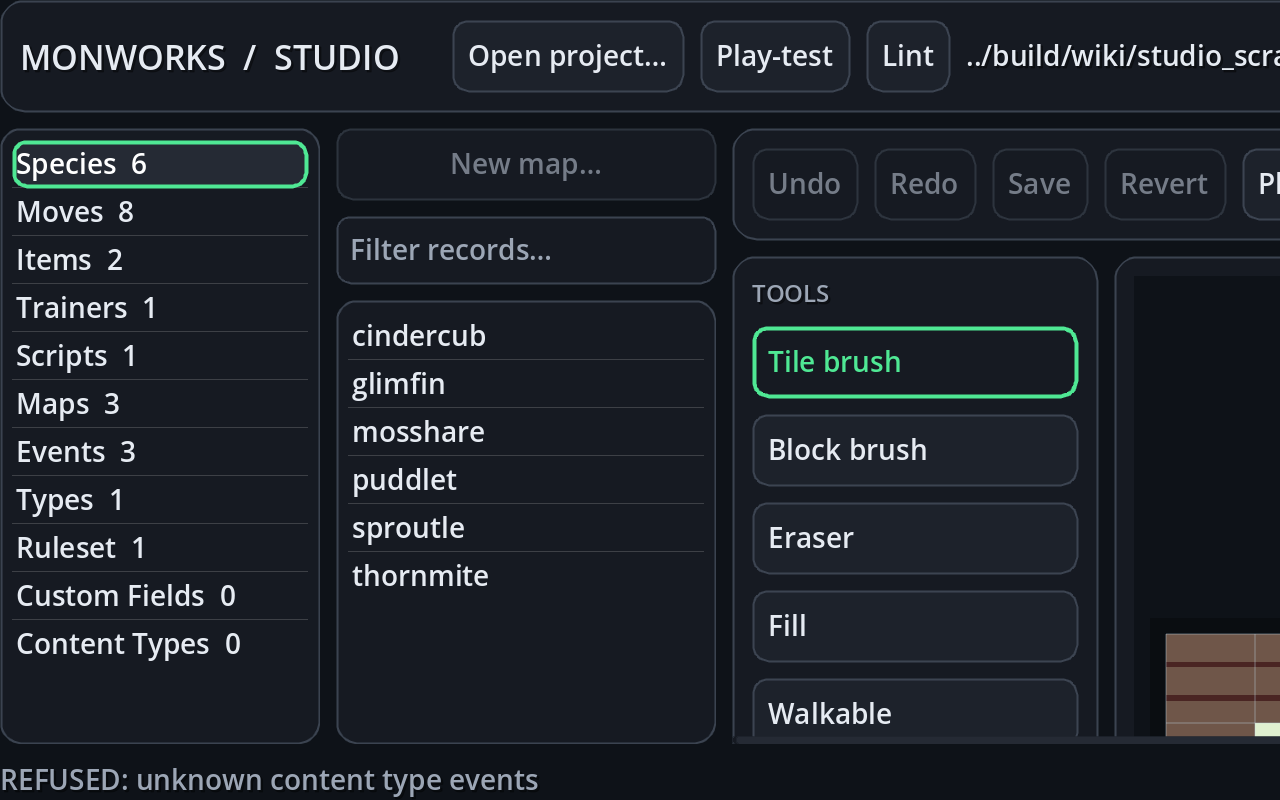Viewport: 1280px width, 800px height.
Task: Pick the Fill tool
Action: pos(915,626)
